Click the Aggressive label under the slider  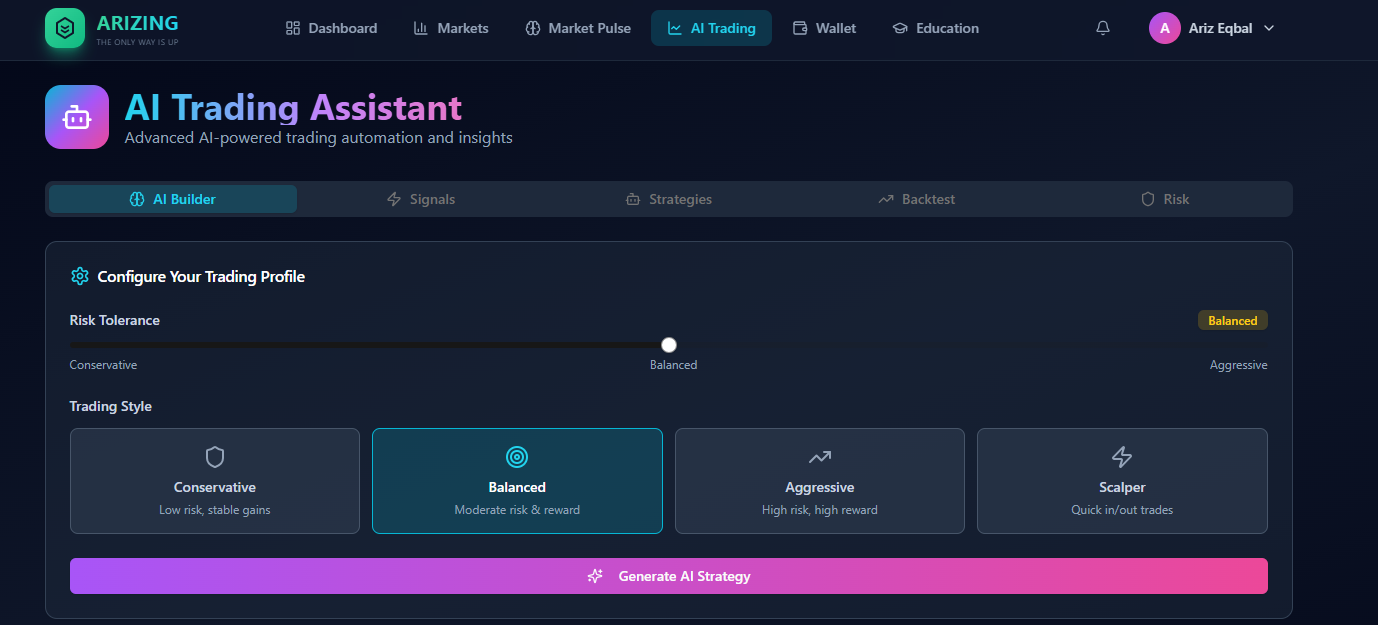pyautogui.click(x=1238, y=365)
